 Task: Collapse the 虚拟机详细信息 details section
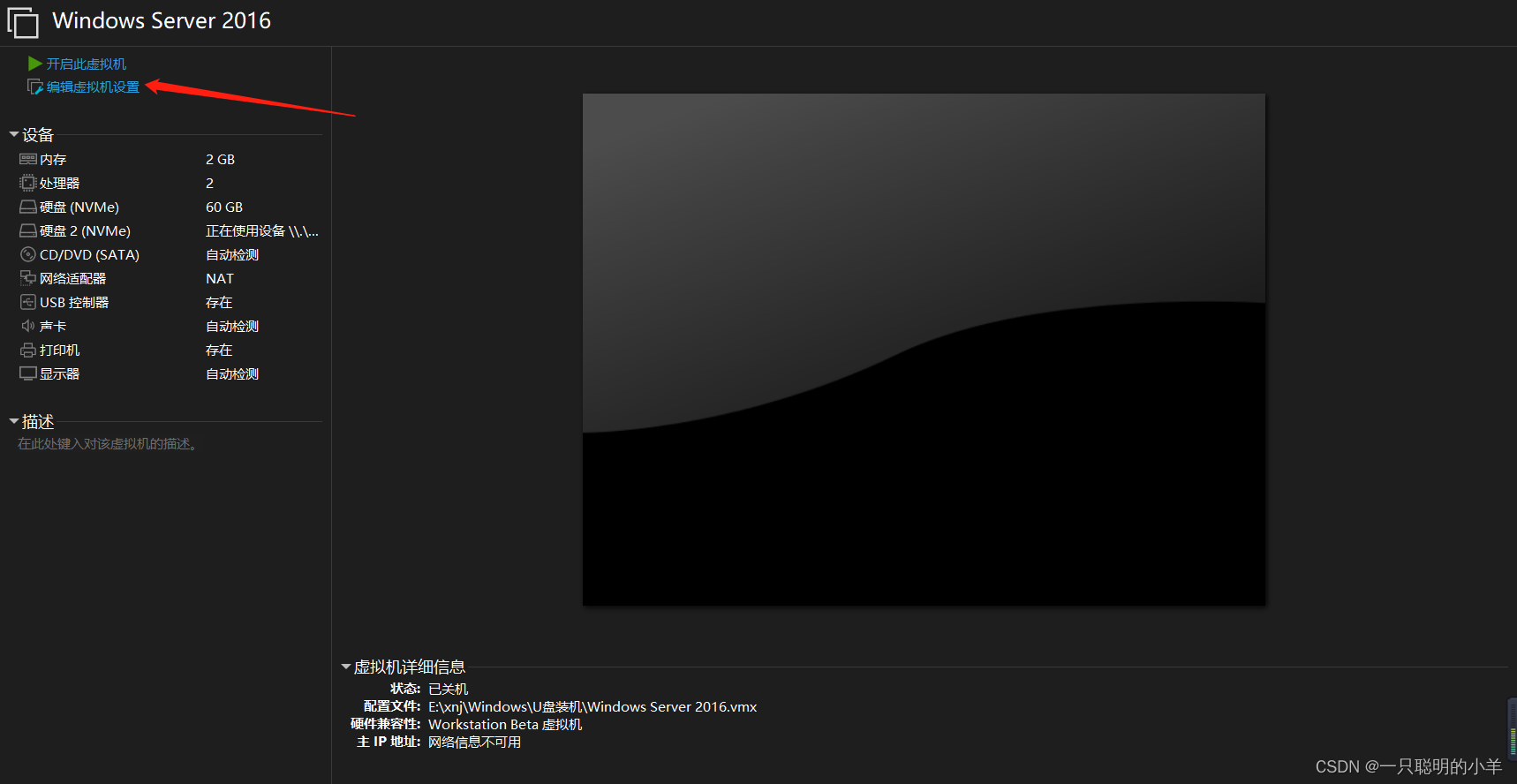pyautogui.click(x=346, y=667)
